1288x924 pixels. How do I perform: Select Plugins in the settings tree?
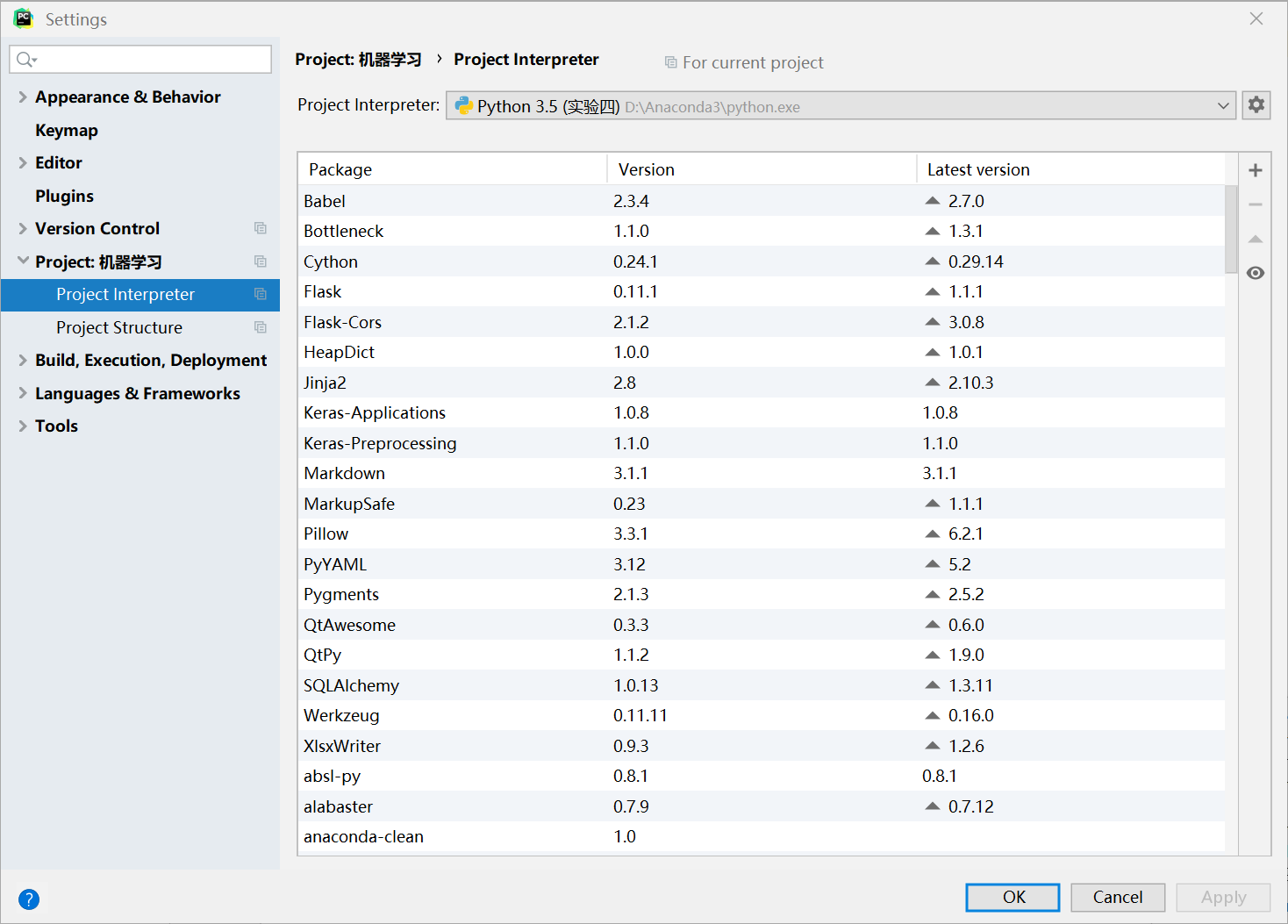click(x=64, y=196)
